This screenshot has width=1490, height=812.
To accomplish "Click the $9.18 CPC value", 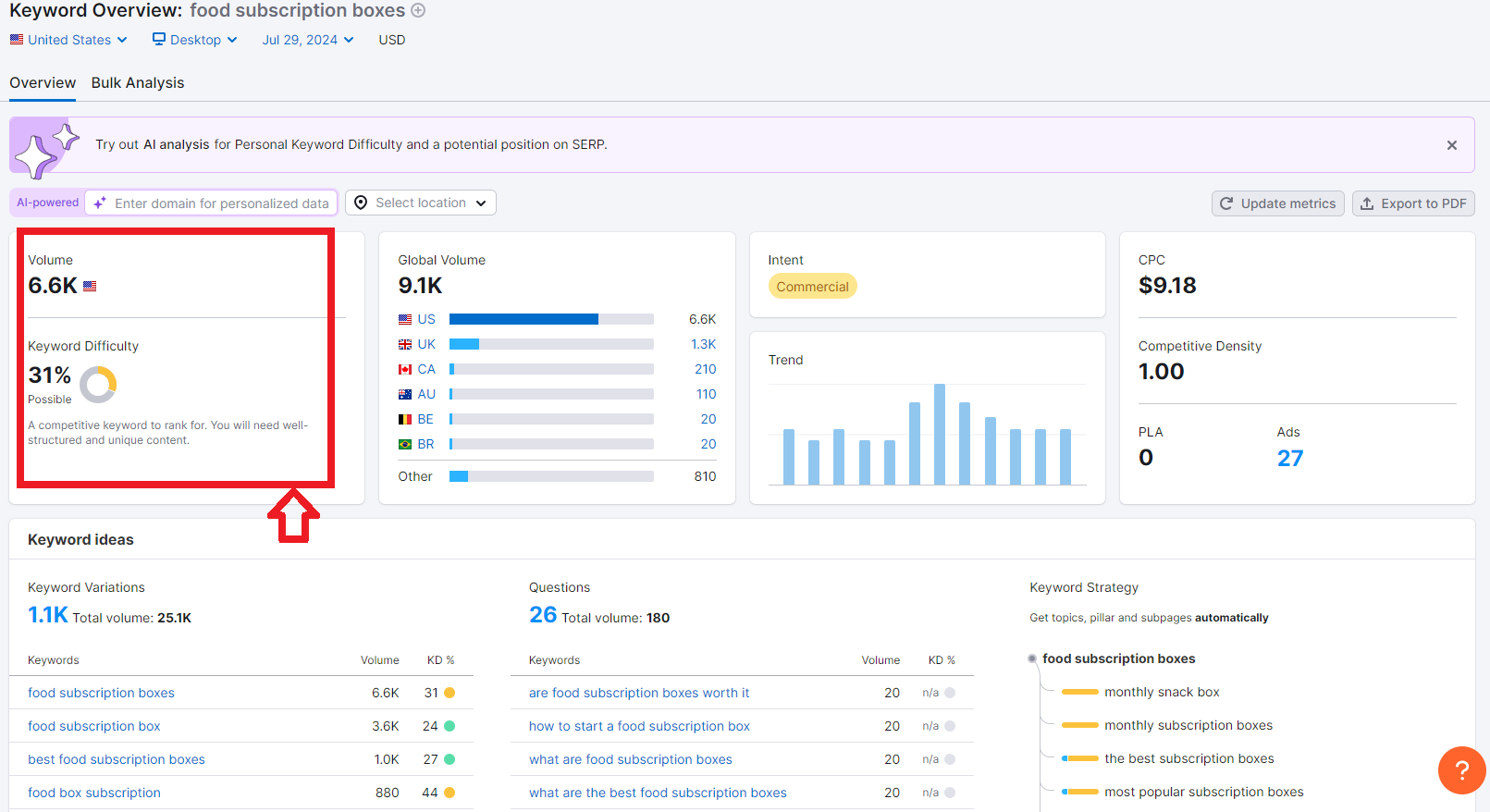I will coord(1167,285).
